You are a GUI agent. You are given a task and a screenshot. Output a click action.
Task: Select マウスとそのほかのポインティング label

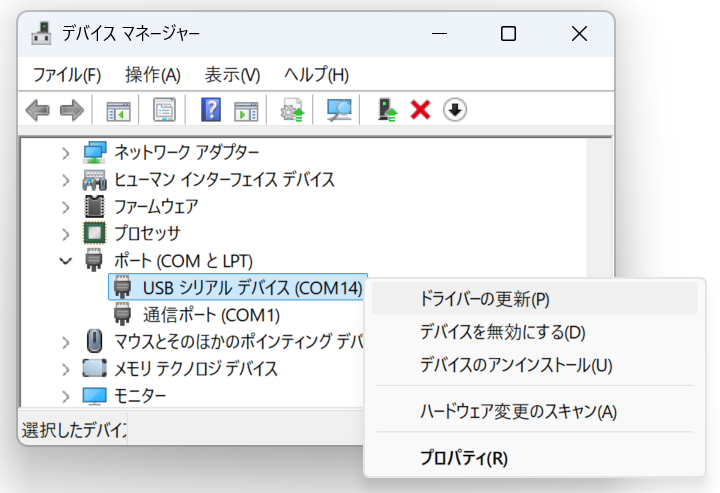click(x=239, y=342)
